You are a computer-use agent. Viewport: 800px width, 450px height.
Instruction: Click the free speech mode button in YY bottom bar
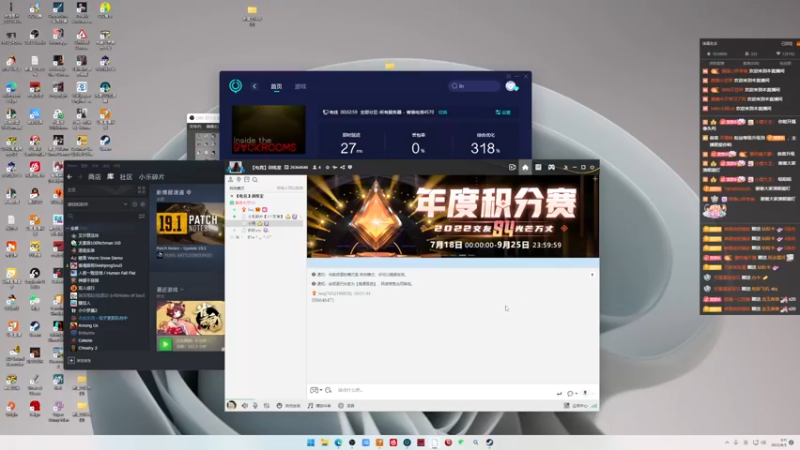pyautogui.click(x=288, y=406)
